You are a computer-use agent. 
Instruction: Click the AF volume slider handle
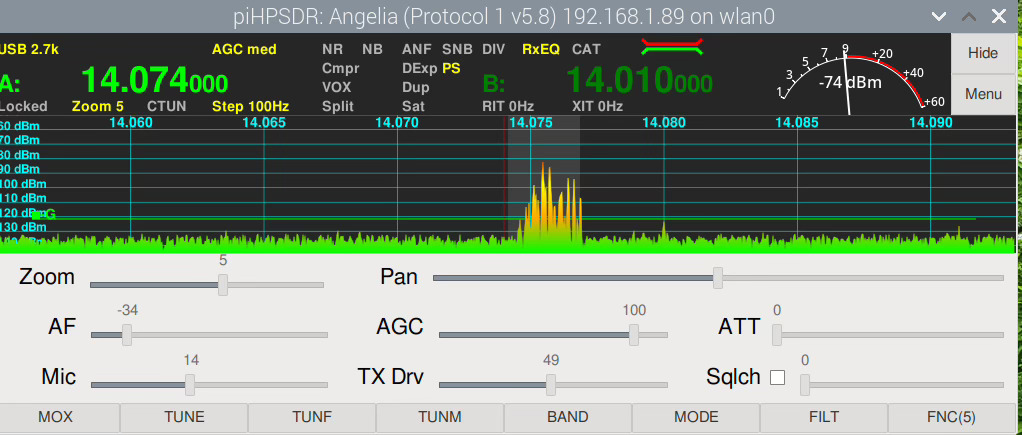pos(127,335)
